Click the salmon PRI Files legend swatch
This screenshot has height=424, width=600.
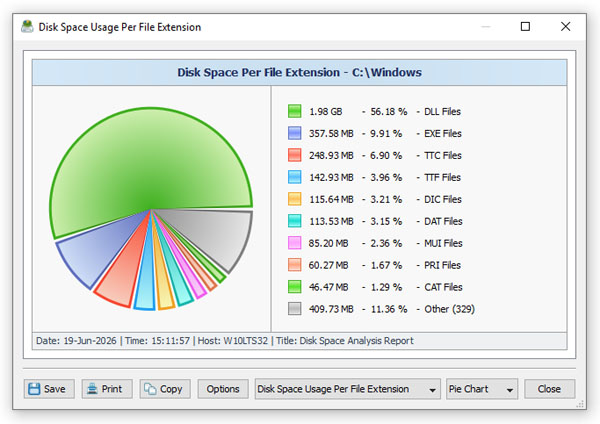click(x=294, y=265)
